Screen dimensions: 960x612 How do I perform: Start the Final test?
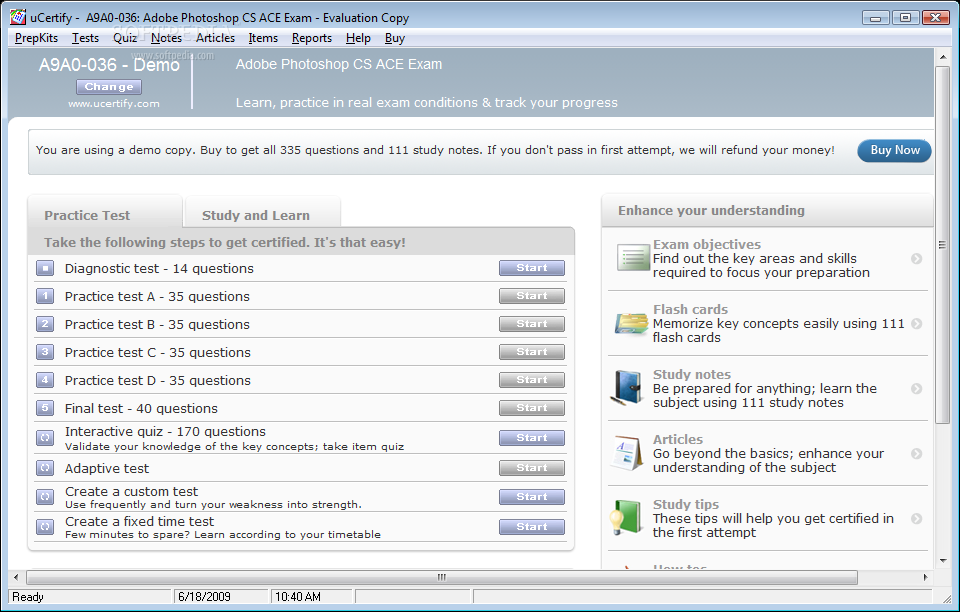pyautogui.click(x=531, y=408)
